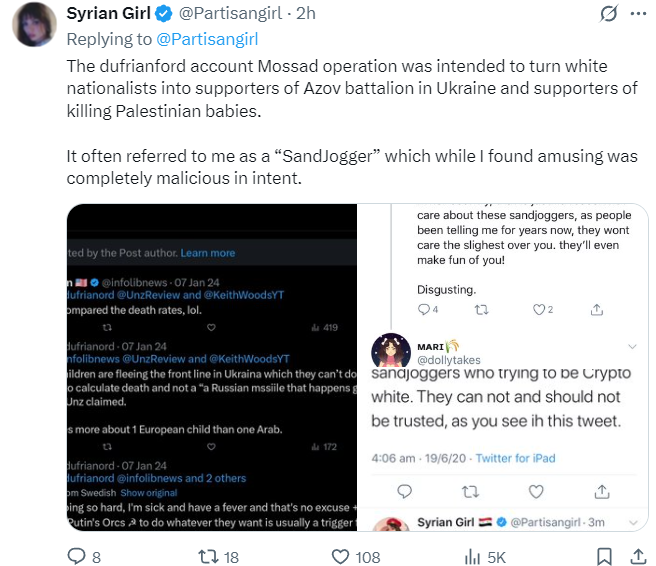Open the Grok explain icon at top right

click(606, 14)
